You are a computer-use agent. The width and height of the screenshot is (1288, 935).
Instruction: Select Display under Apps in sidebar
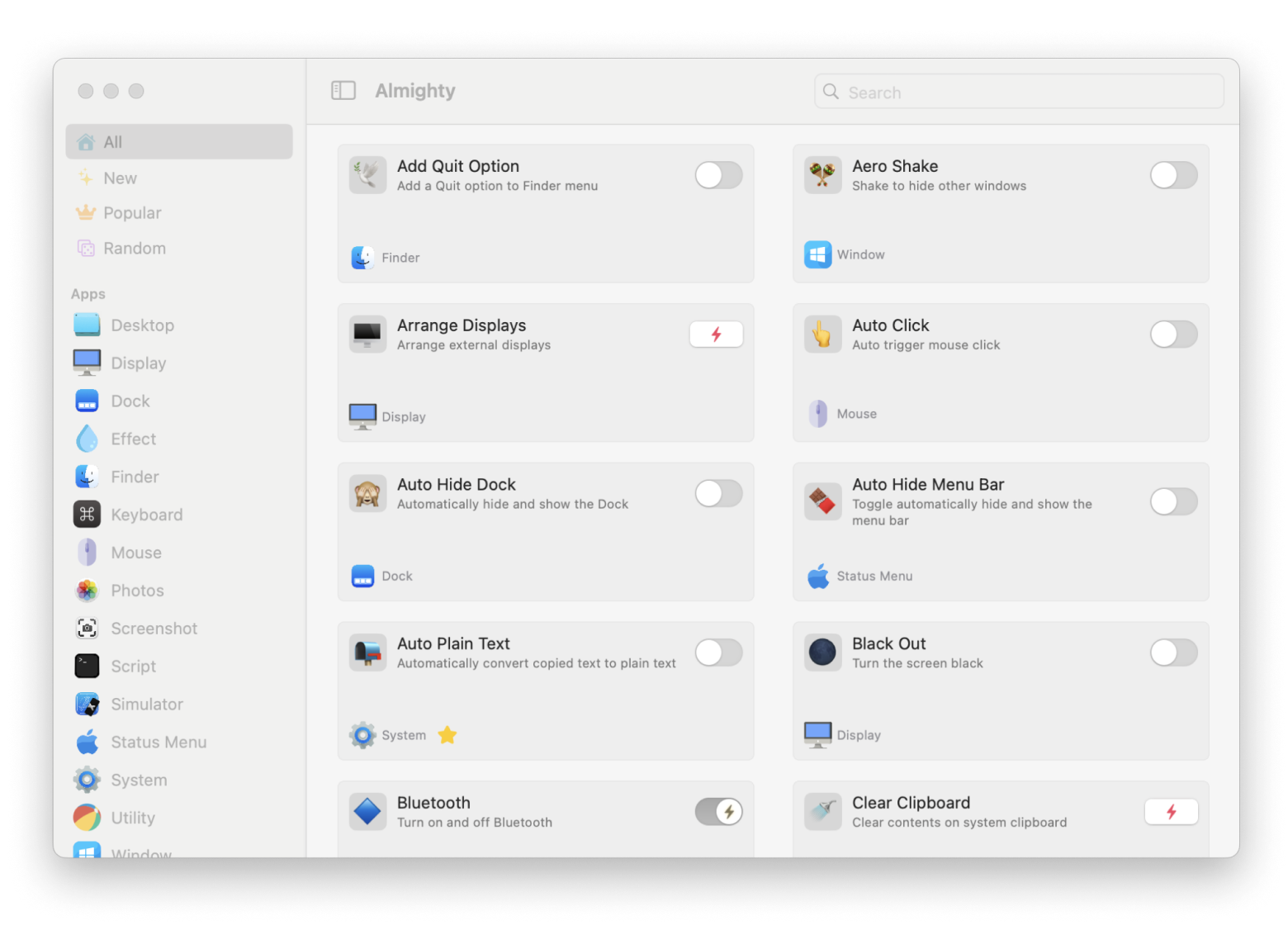[x=179, y=363]
